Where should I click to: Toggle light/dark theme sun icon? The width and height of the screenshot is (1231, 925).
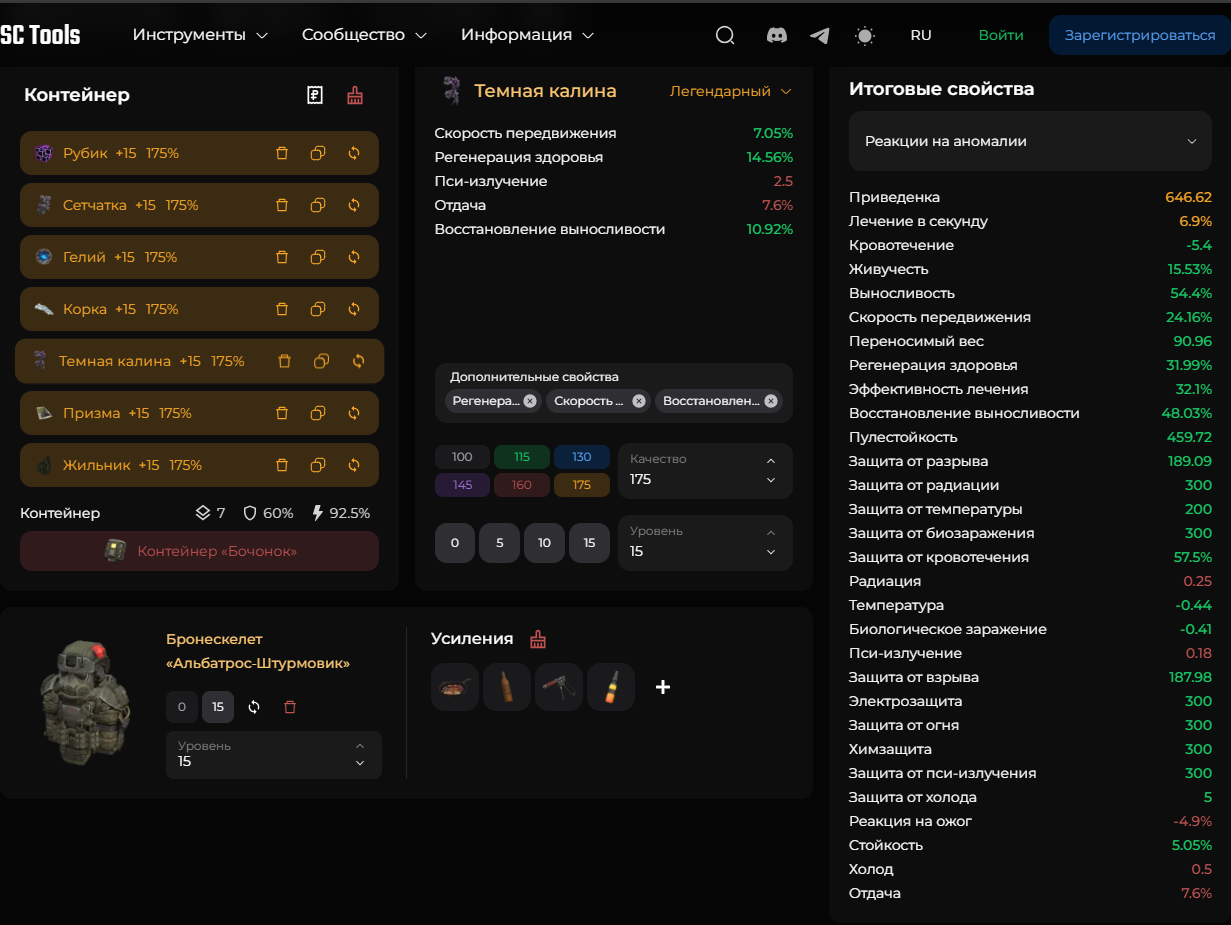pyautogui.click(x=865, y=35)
